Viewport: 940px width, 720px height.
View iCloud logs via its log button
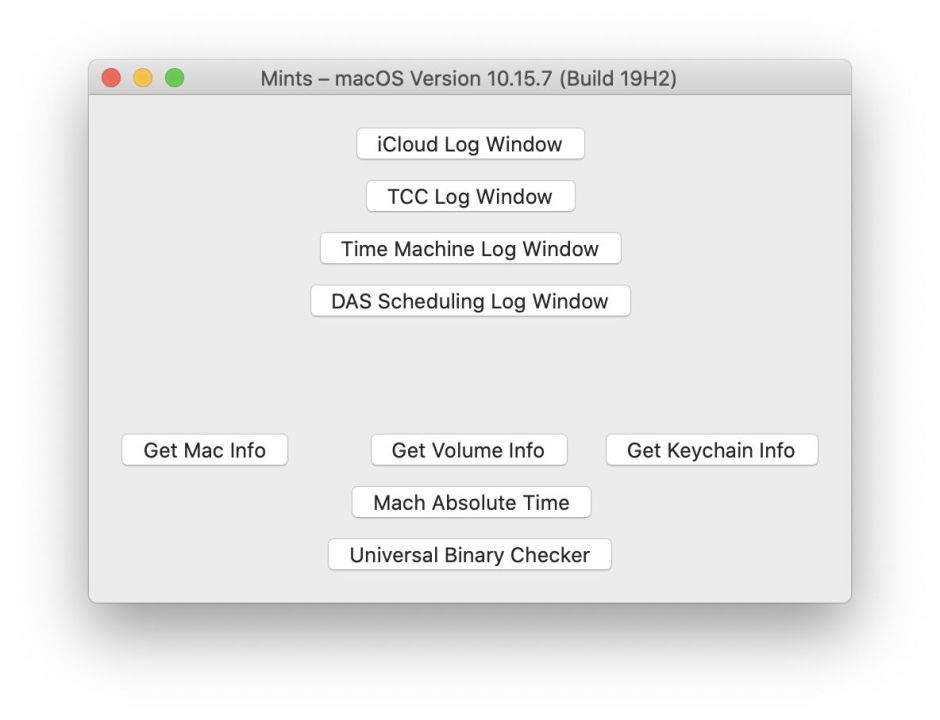coord(470,144)
